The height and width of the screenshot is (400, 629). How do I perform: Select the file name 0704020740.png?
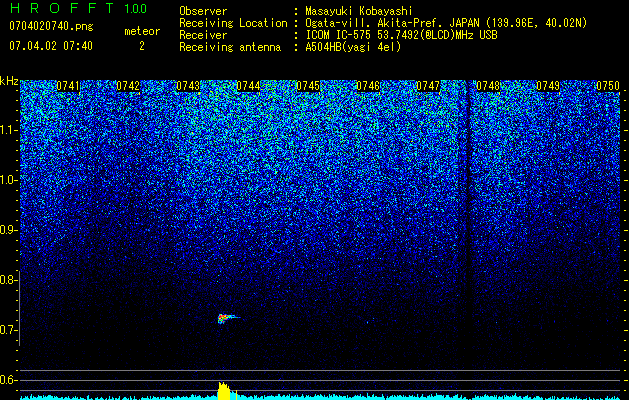tap(51, 26)
